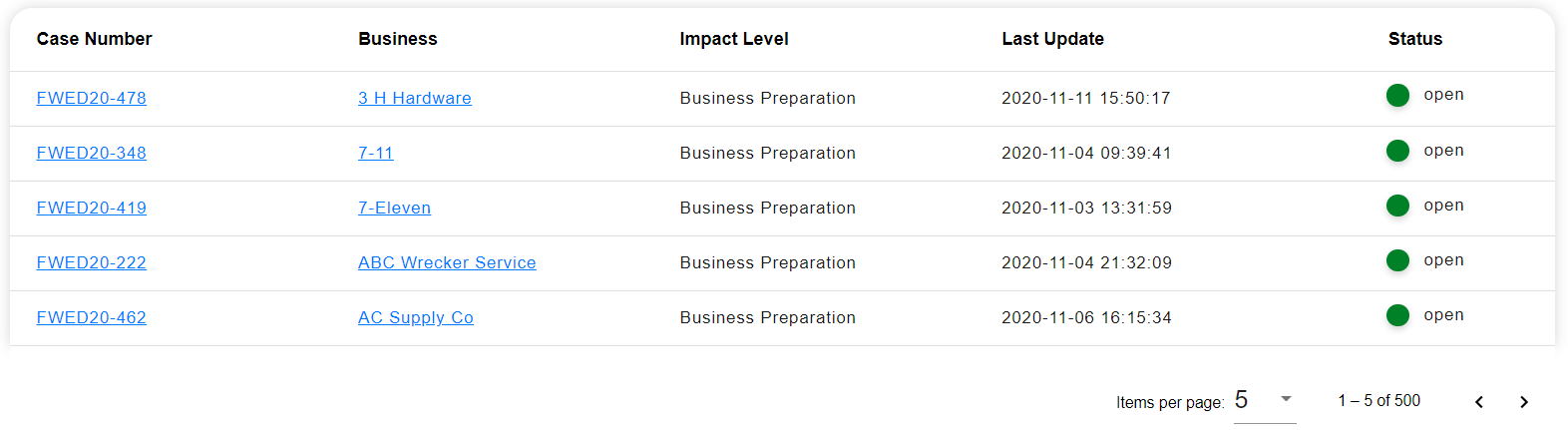
Task: Click green status dot for FWED20-222
Action: pos(1397,260)
